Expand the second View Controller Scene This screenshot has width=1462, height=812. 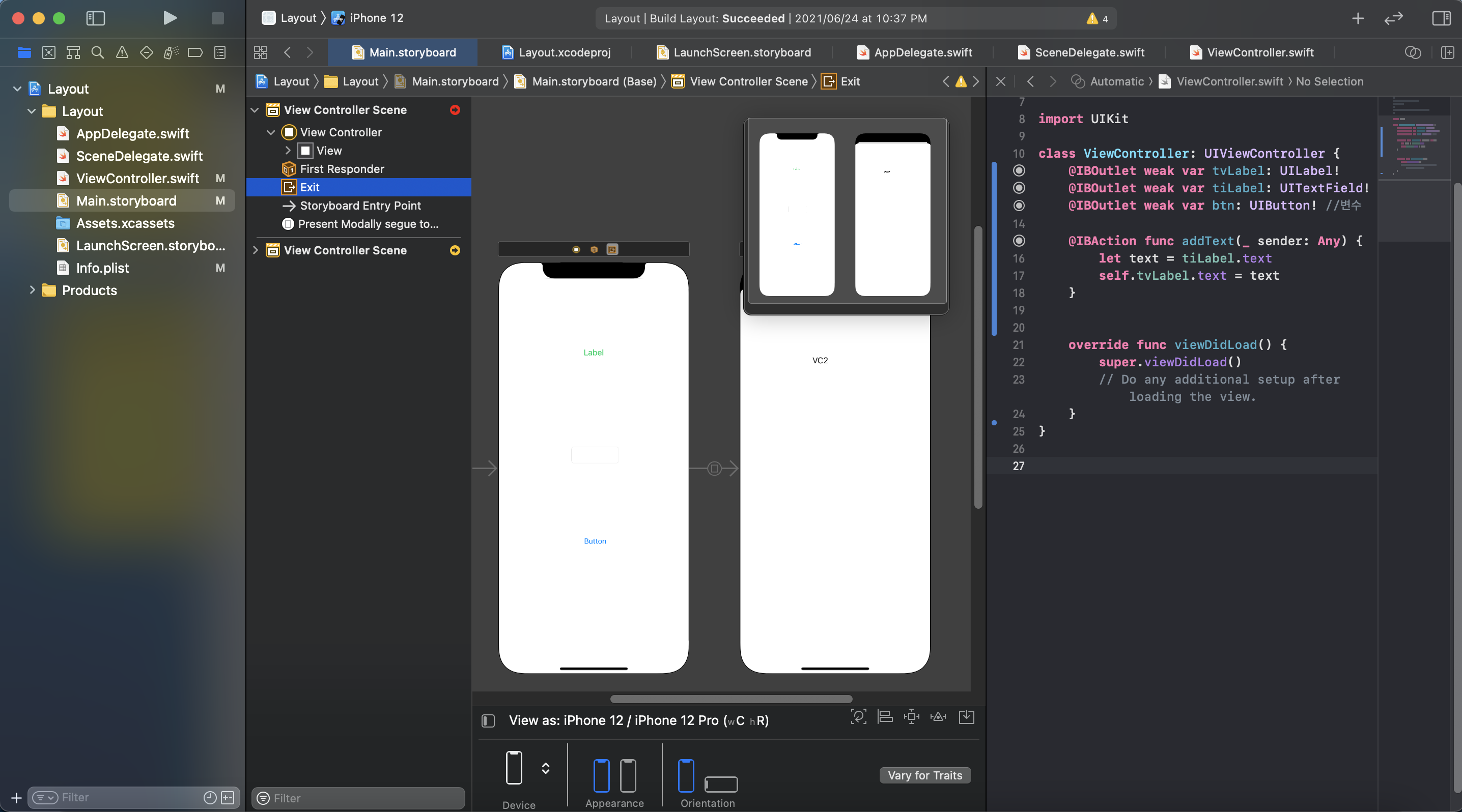(x=255, y=250)
